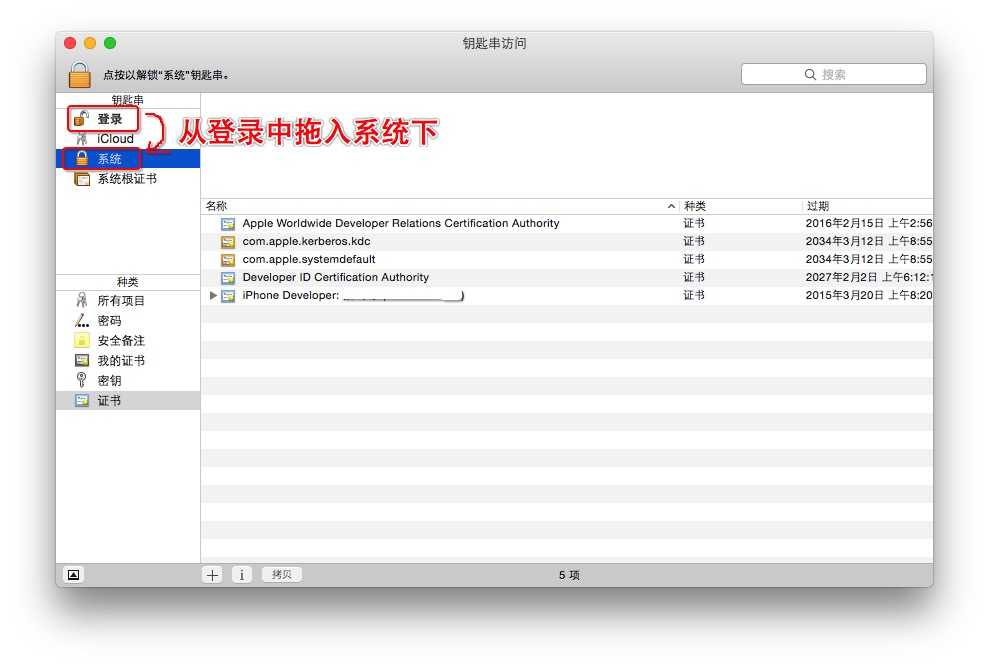Screen dimensions: 989x667
Task: Click expiry 2015年3月20日 cell
Action: click(x=869, y=295)
